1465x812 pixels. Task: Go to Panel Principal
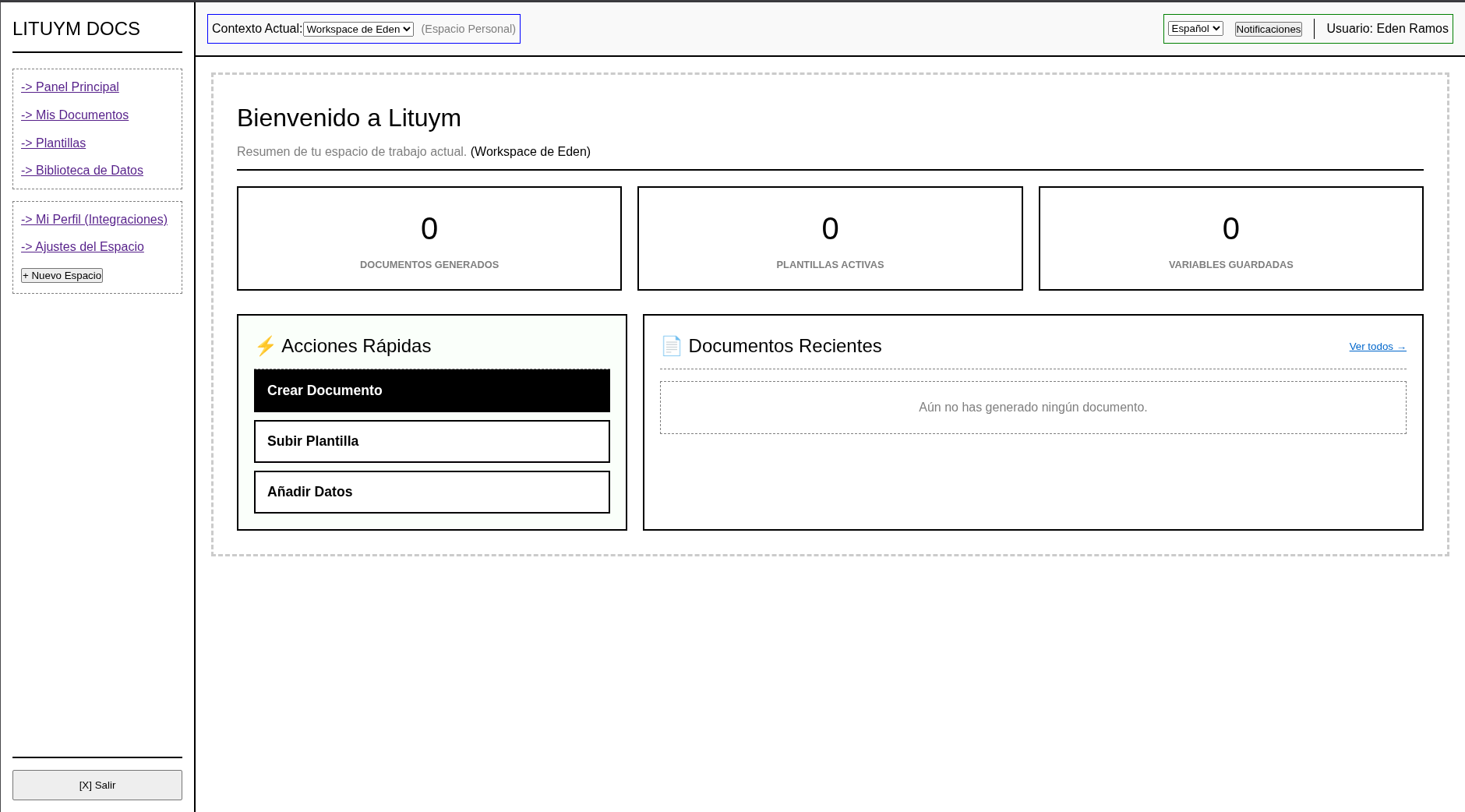[70, 87]
